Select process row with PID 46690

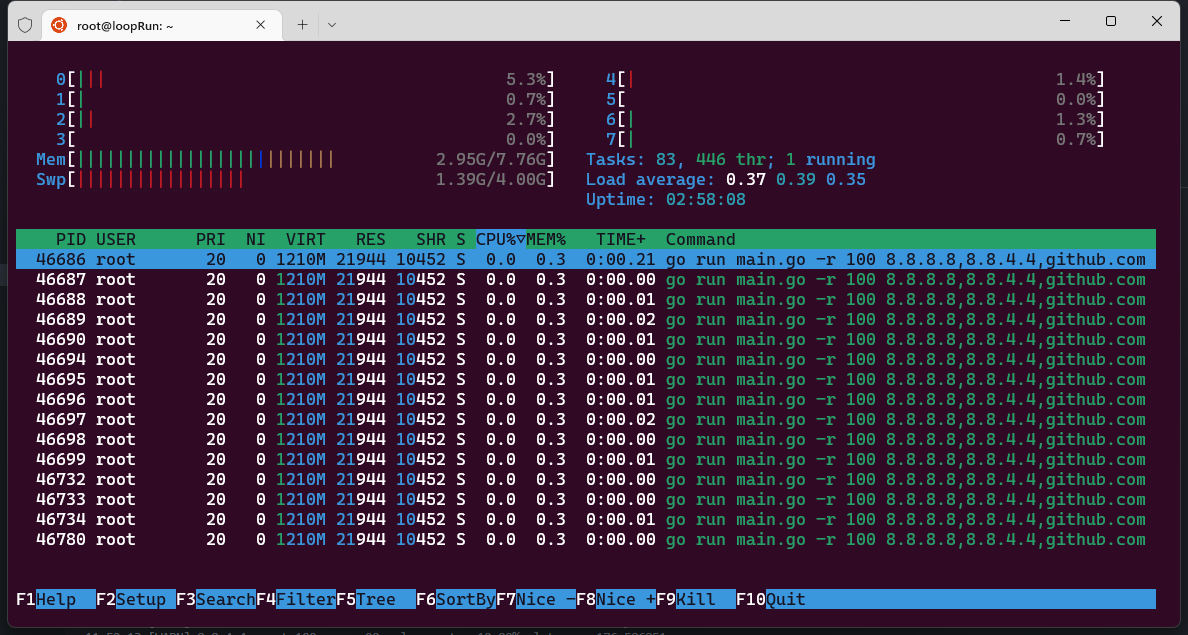click(586, 339)
